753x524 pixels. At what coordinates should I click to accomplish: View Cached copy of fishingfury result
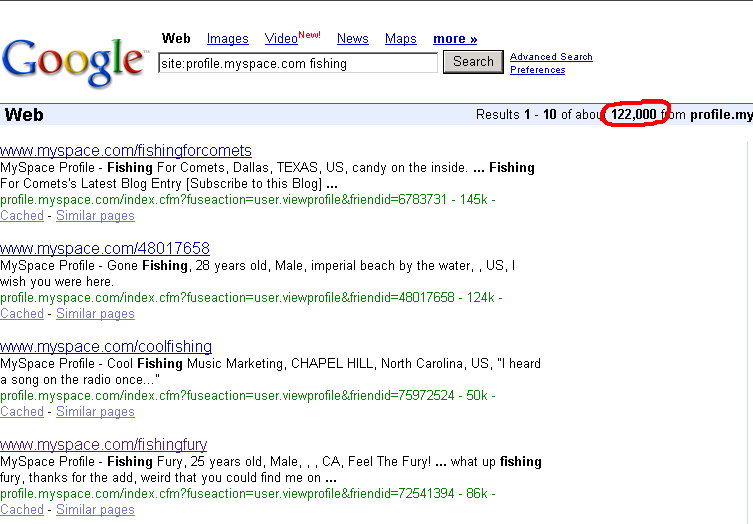tap(22, 510)
